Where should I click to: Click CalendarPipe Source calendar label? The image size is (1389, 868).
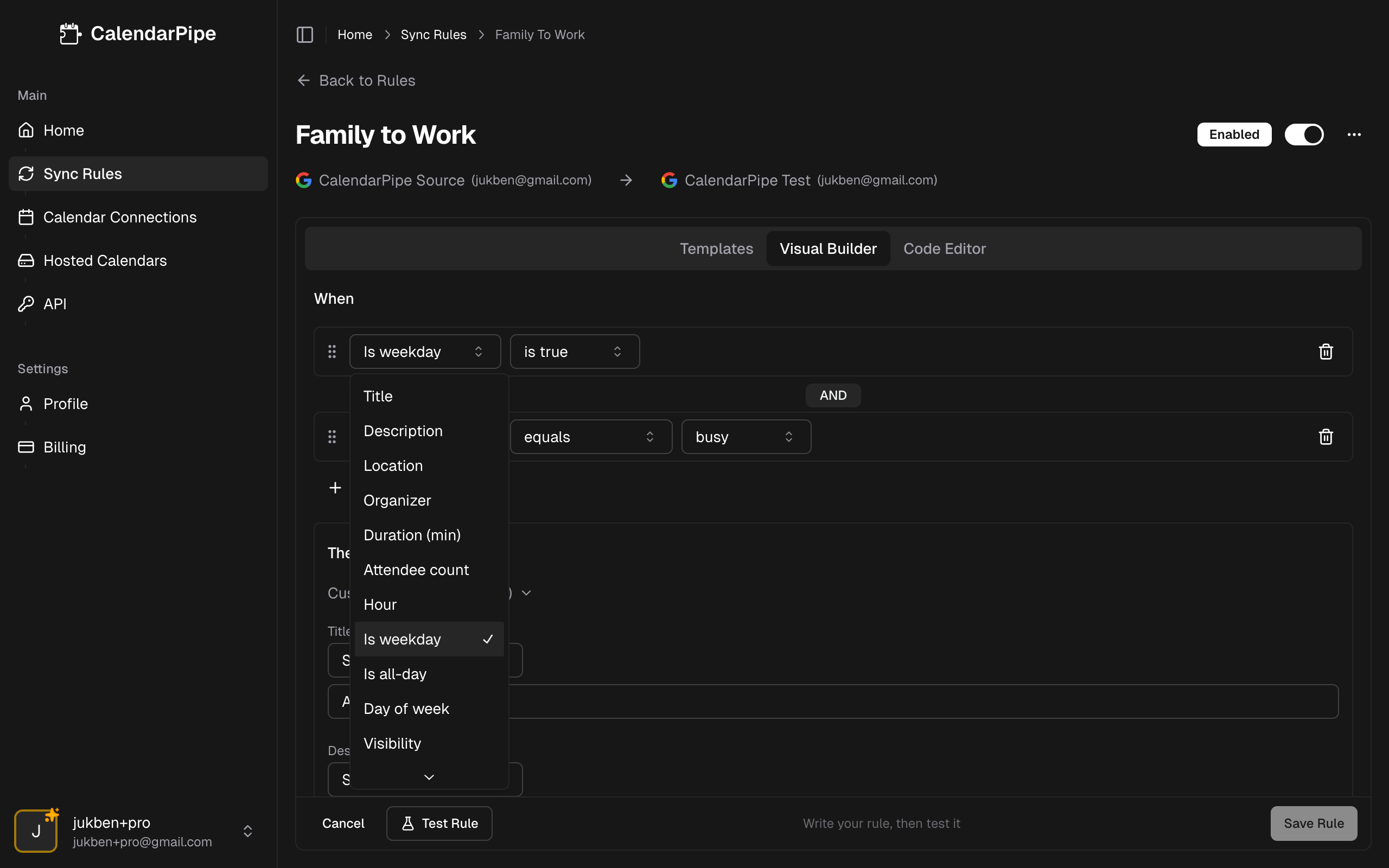(391, 180)
